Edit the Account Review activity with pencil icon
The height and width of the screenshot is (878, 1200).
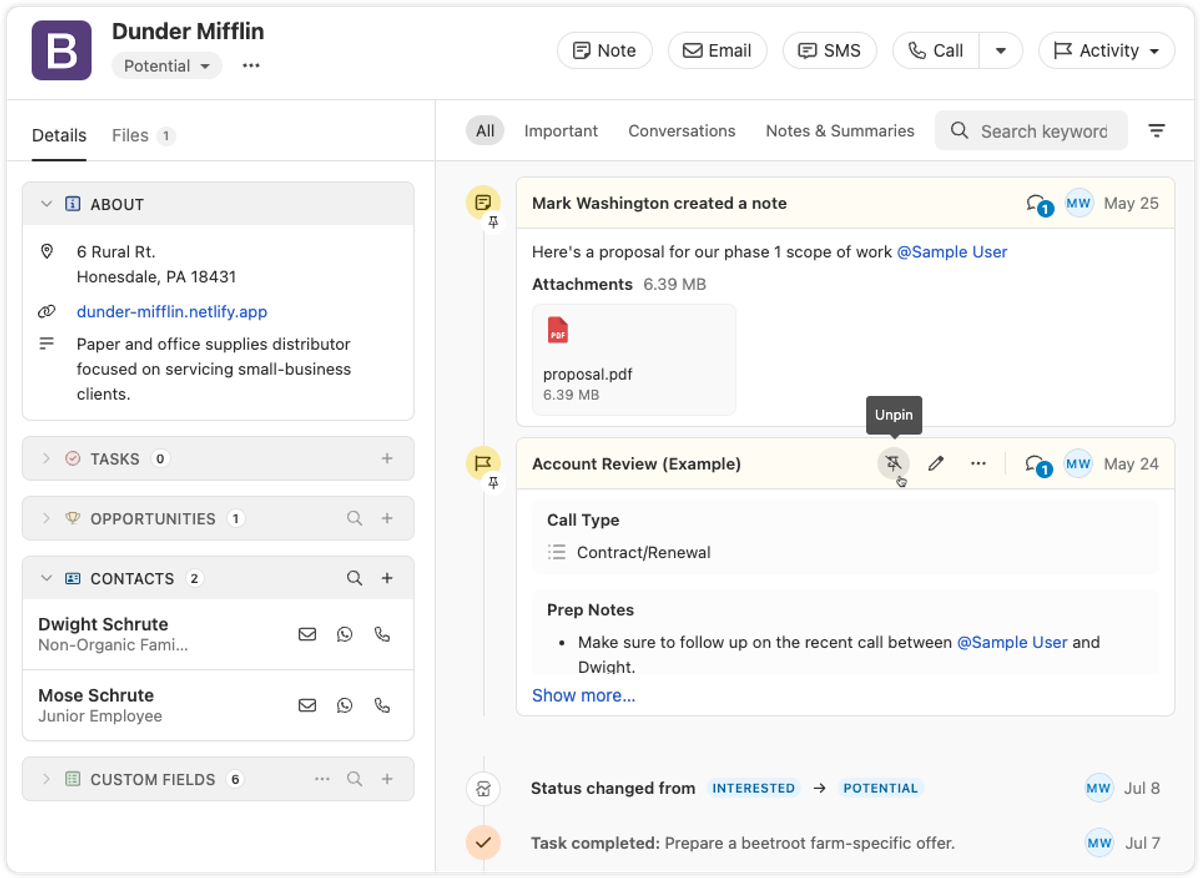(x=935, y=463)
